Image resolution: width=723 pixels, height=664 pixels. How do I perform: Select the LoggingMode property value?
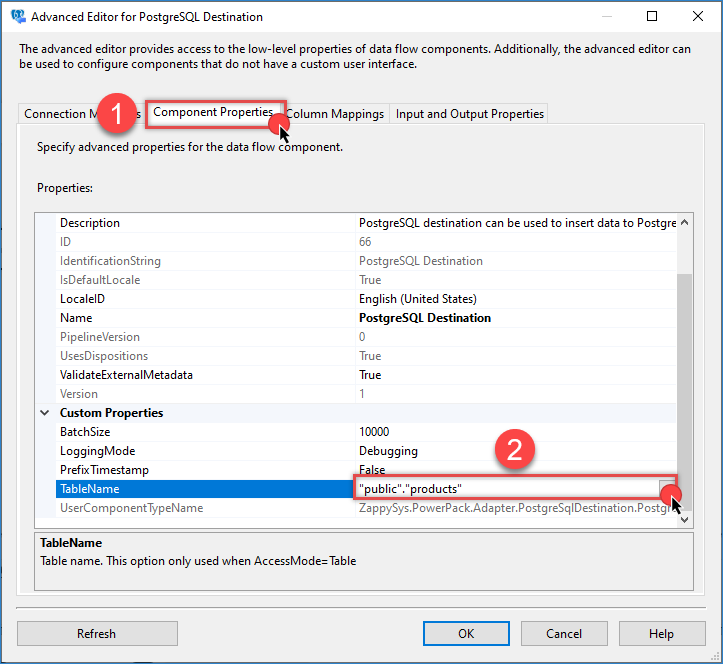coord(388,451)
